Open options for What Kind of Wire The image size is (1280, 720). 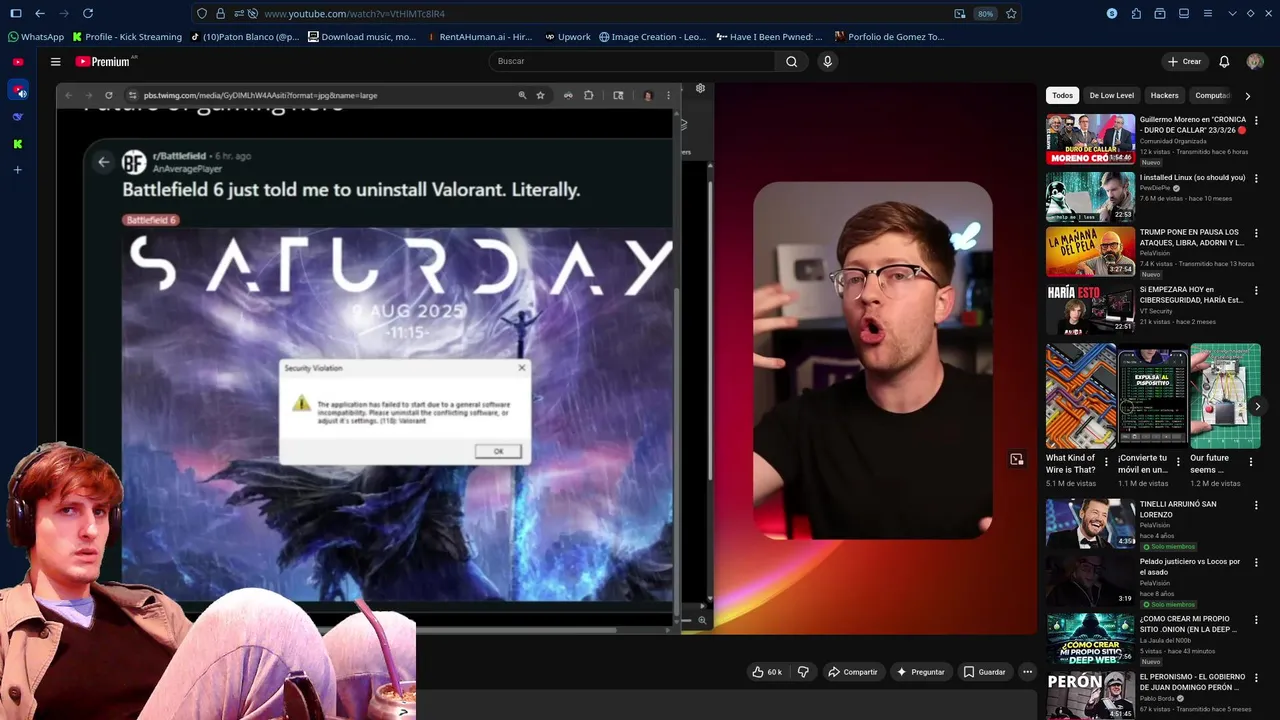click(x=1106, y=462)
